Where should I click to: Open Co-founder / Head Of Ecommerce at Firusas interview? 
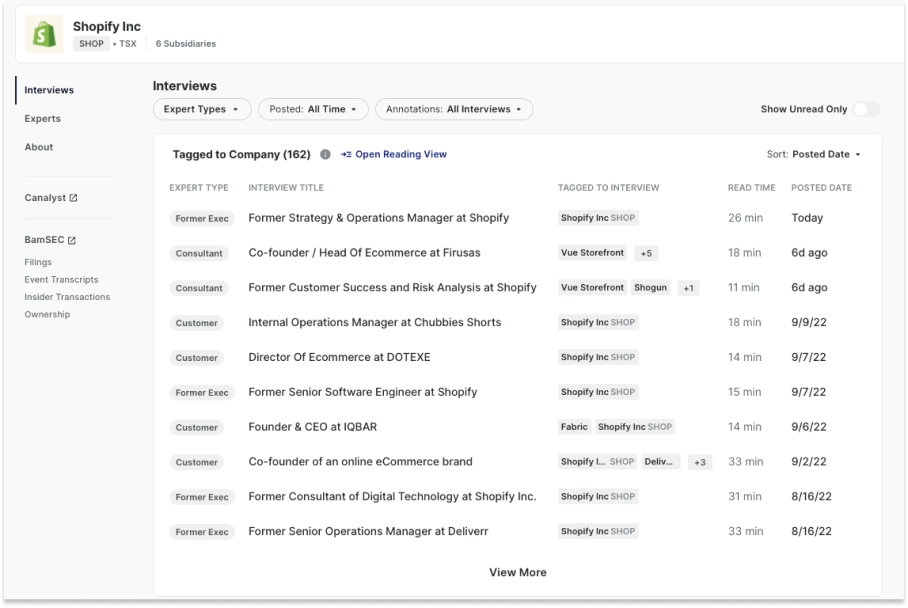(x=364, y=253)
